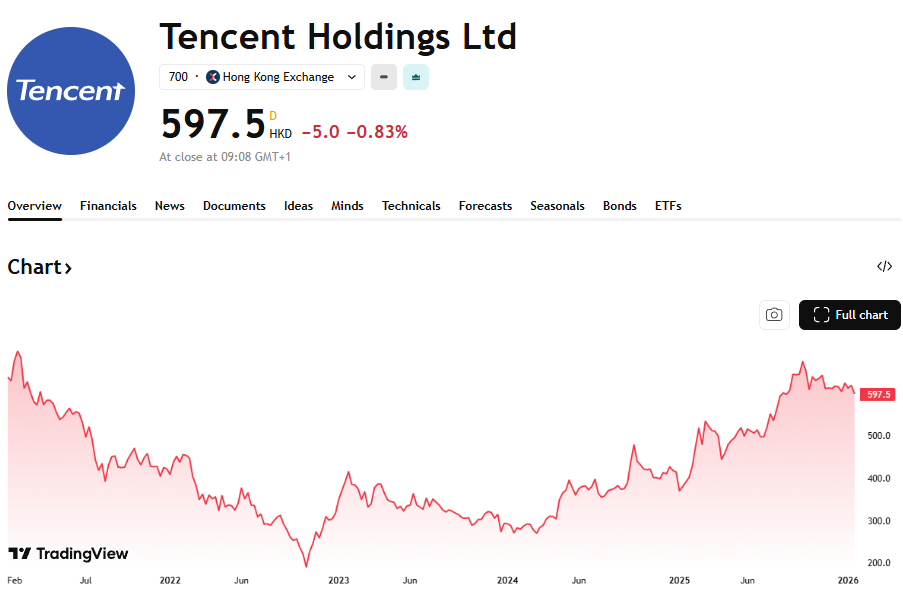Click the camera snapshot icon
This screenshot has width=903, height=592.
pos(774,315)
